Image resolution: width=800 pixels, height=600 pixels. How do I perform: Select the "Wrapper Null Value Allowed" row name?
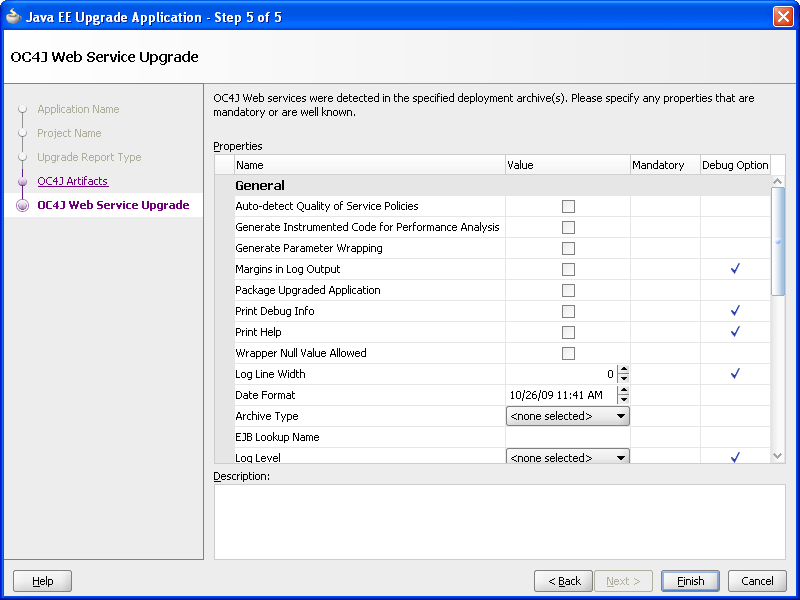click(x=301, y=353)
